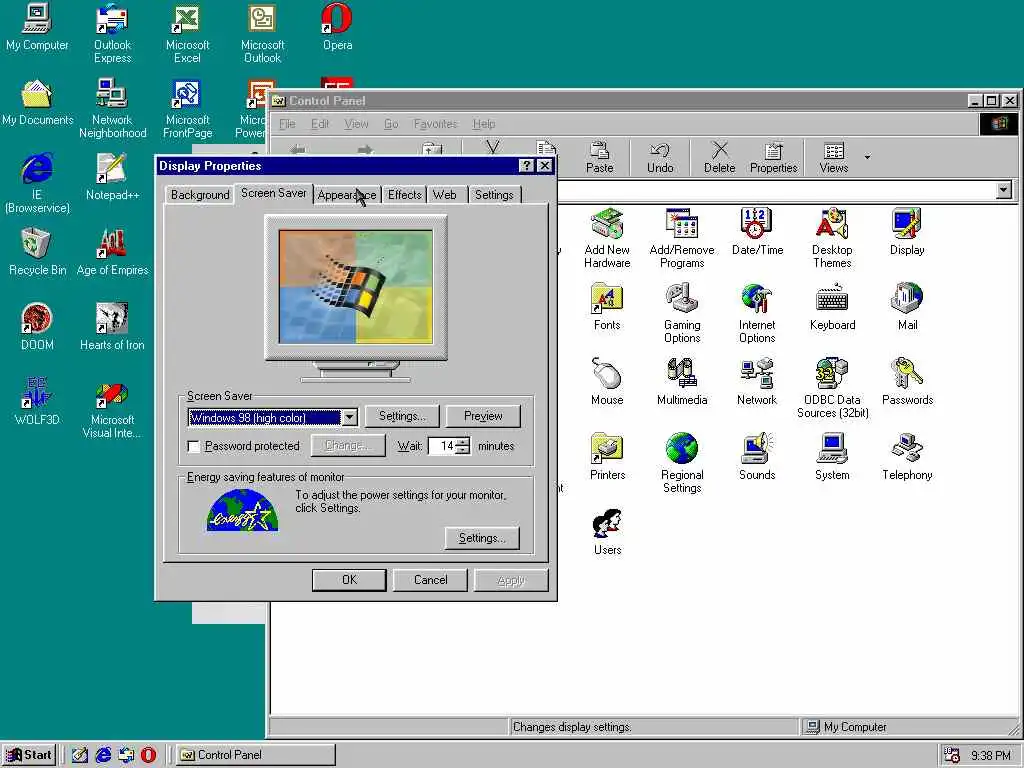Click Properties toolbar button
1024x768 pixels.
[x=773, y=157]
